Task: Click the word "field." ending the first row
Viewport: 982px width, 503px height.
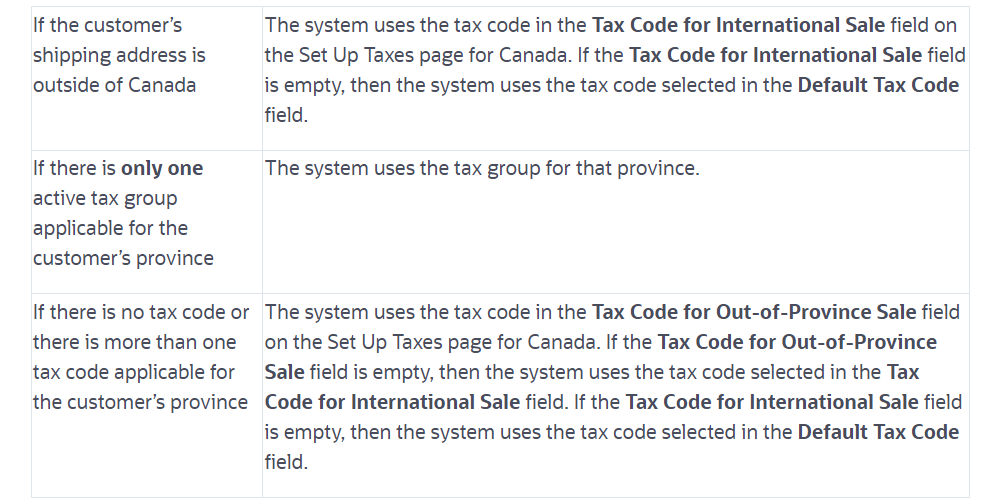Action: pos(286,114)
